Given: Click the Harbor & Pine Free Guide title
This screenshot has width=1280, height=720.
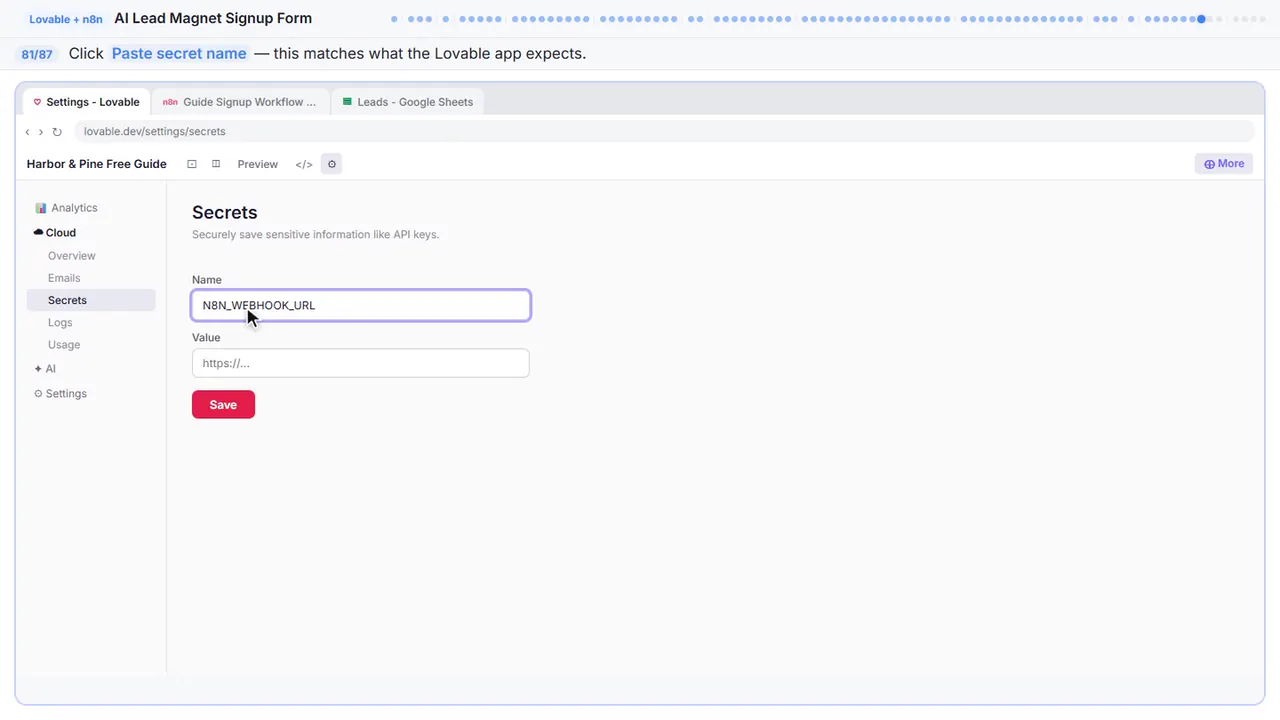Looking at the screenshot, I should [97, 164].
